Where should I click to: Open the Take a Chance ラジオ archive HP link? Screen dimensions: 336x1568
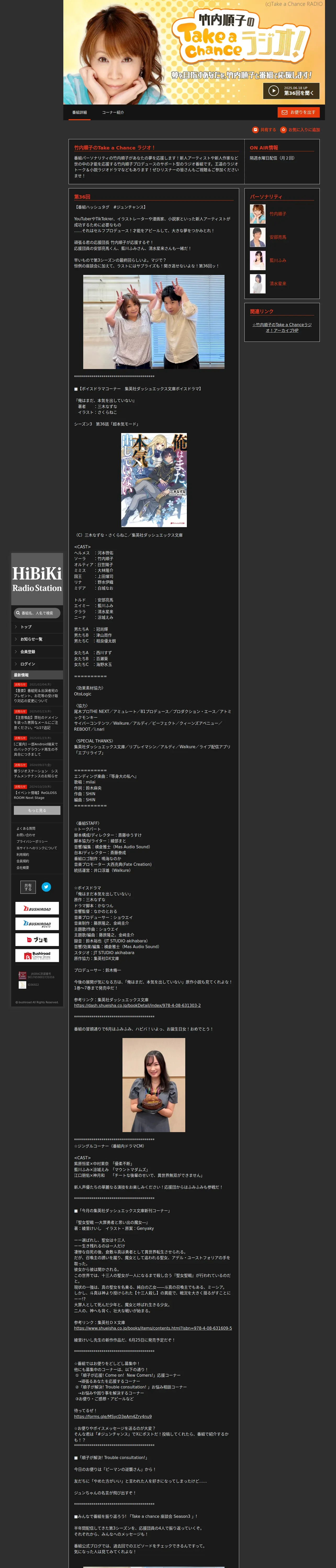282,327
